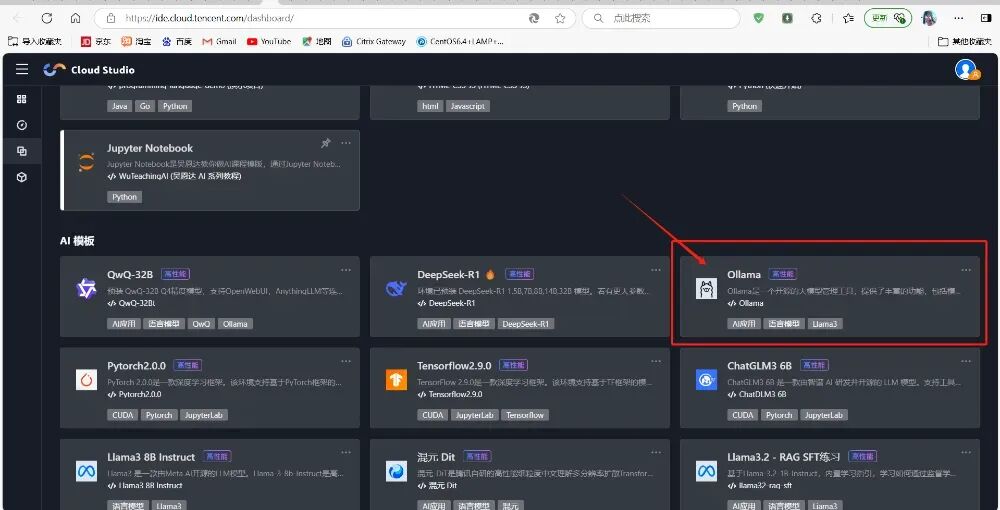Click the green 更新 browser update button

[x=887, y=18]
